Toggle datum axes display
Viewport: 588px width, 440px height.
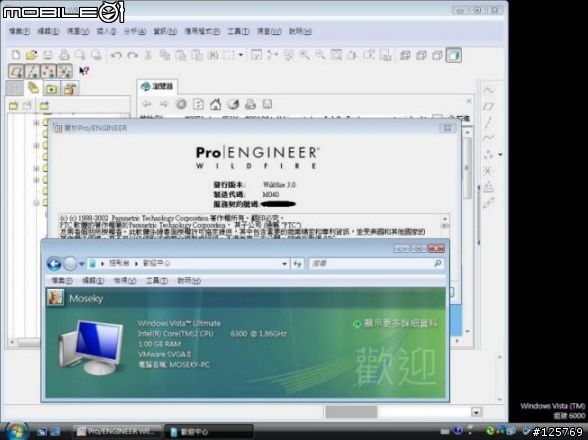click(x=32, y=71)
